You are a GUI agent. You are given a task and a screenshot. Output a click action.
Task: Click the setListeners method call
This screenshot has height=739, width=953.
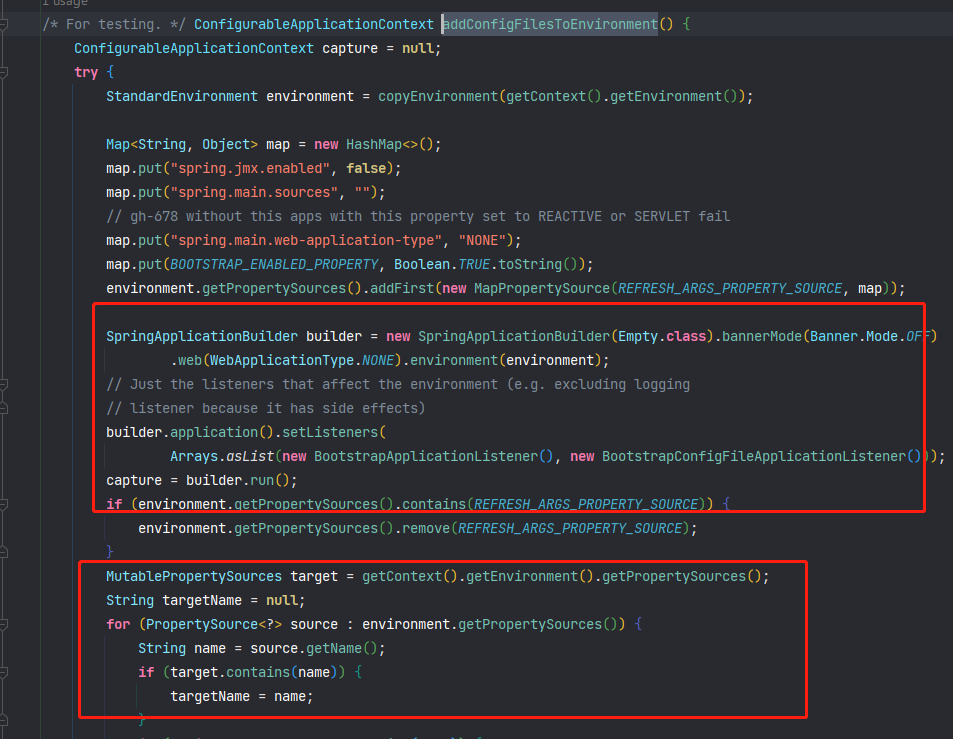330,433
